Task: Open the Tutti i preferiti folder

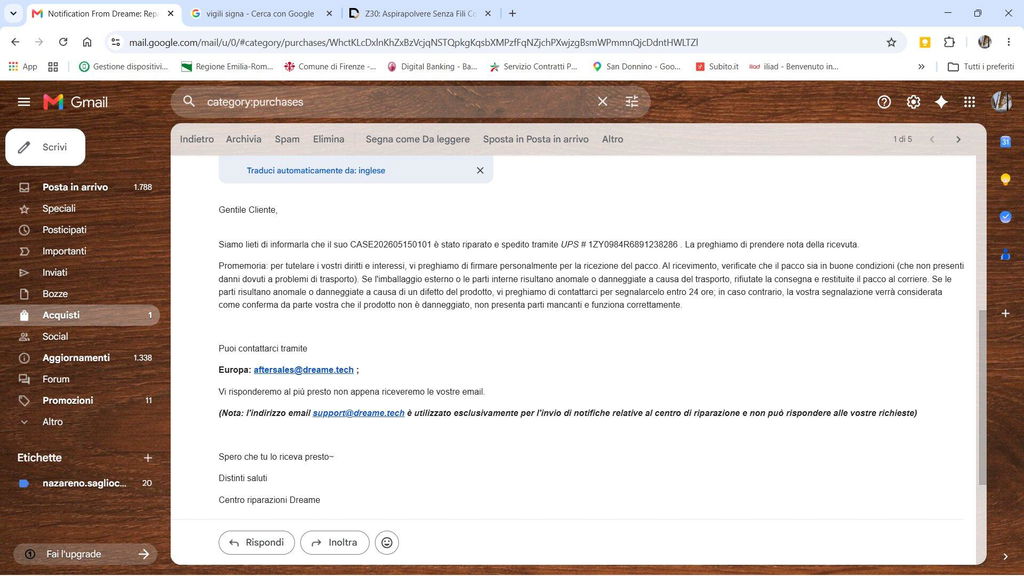Action: 981,67
